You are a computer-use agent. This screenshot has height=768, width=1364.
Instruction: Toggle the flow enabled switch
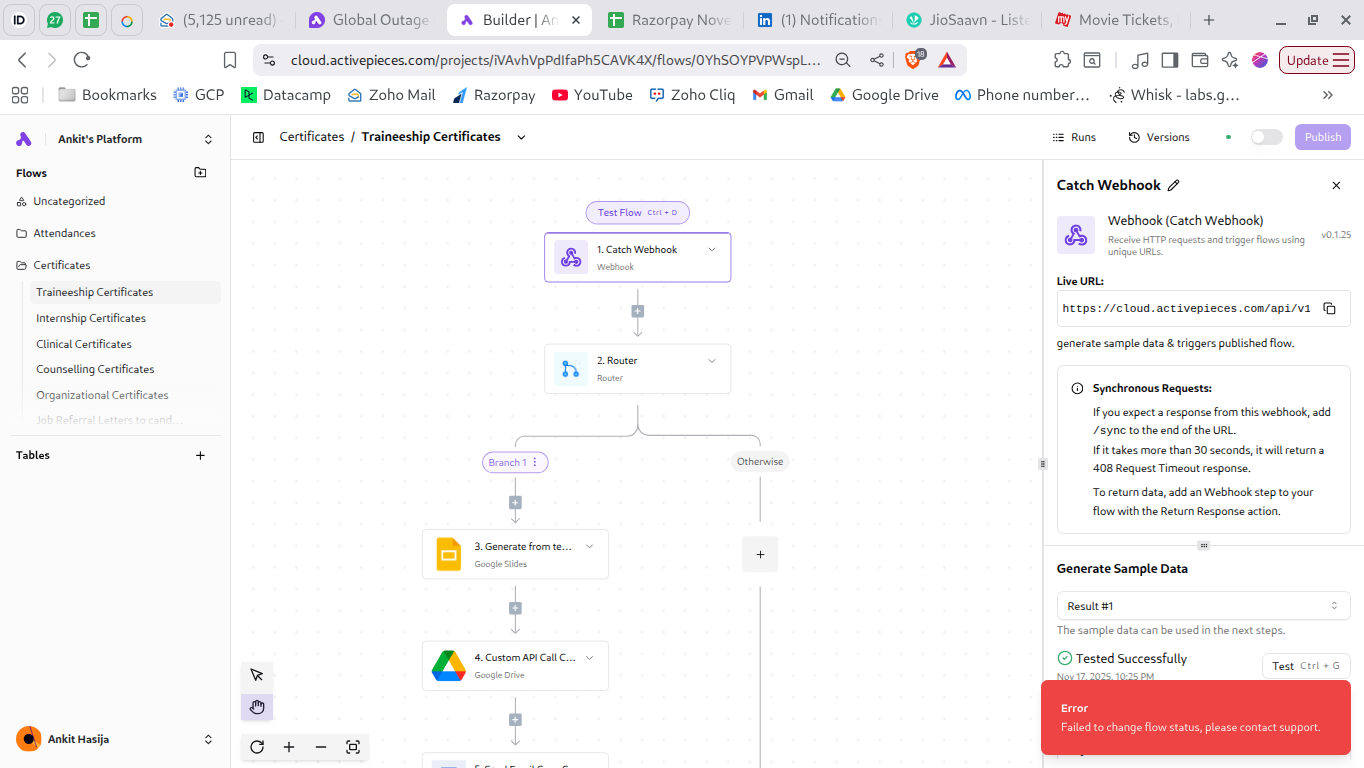point(1266,137)
